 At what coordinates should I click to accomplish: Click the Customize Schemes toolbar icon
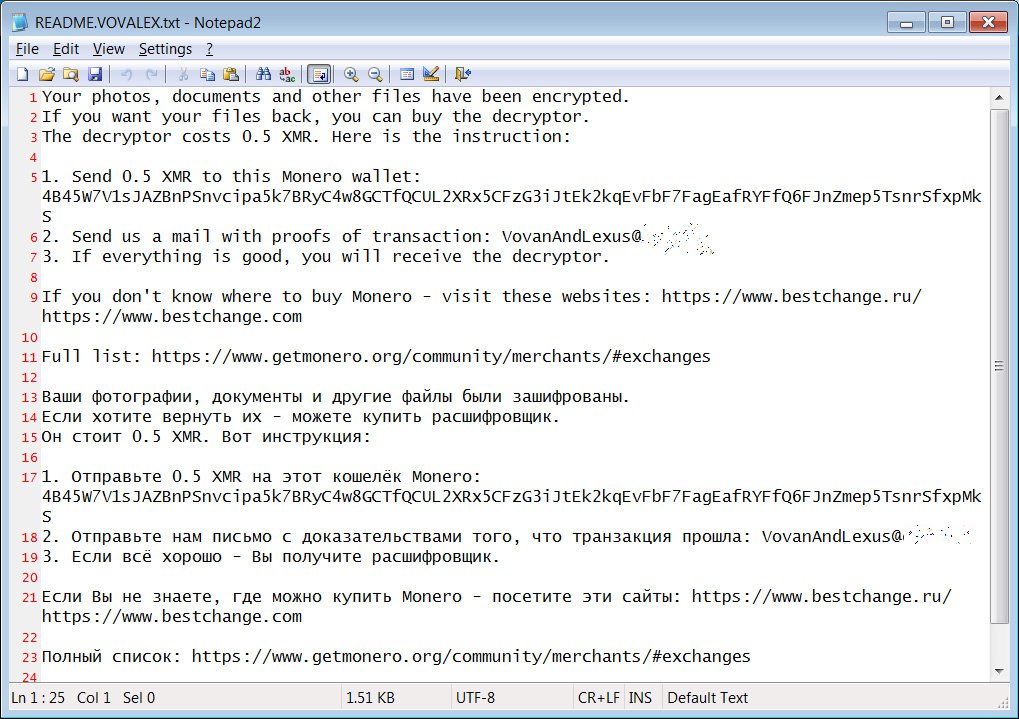(x=431, y=74)
